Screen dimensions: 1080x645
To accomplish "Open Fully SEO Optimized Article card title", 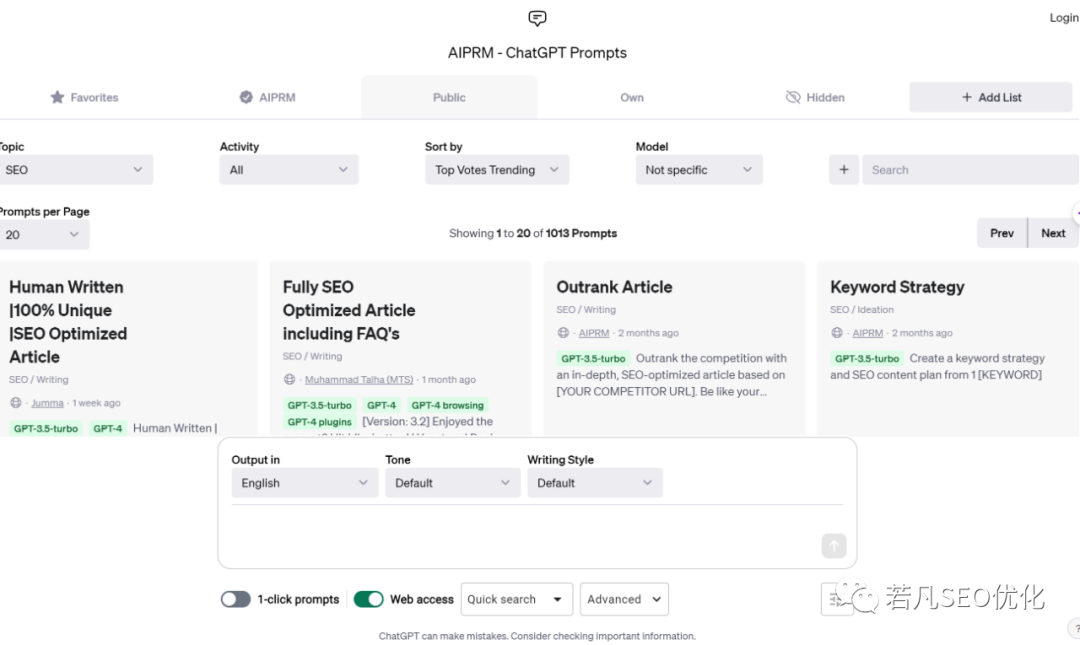I will pos(349,310).
